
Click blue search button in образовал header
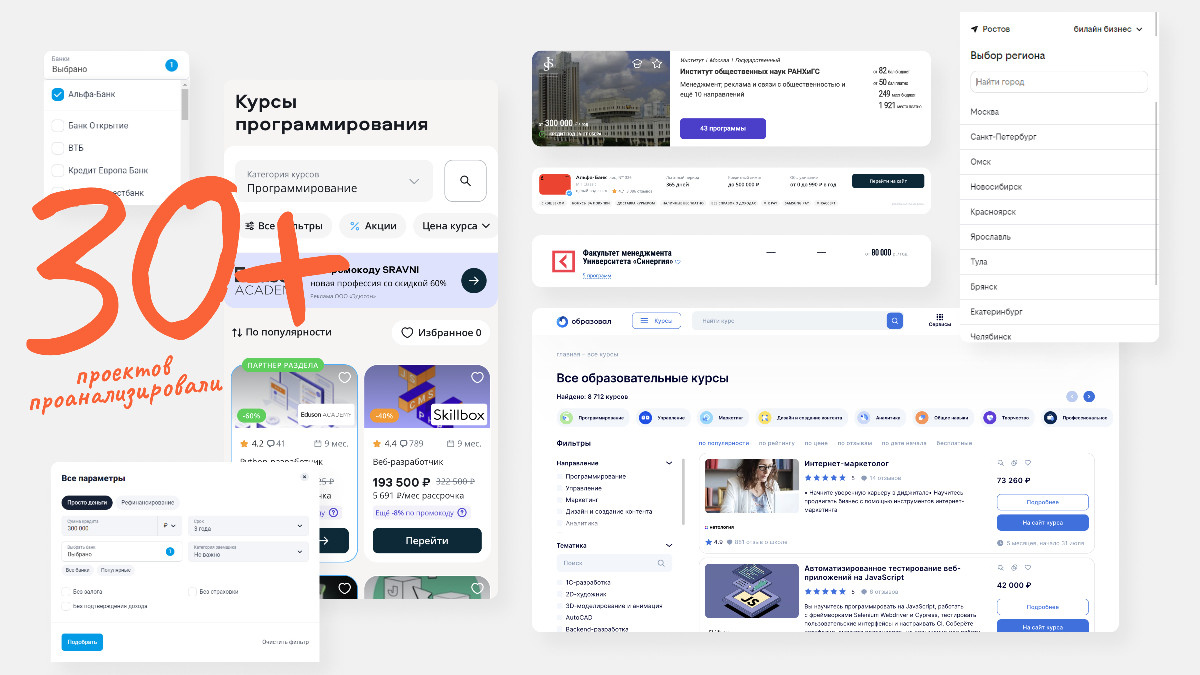pos(894,321)
